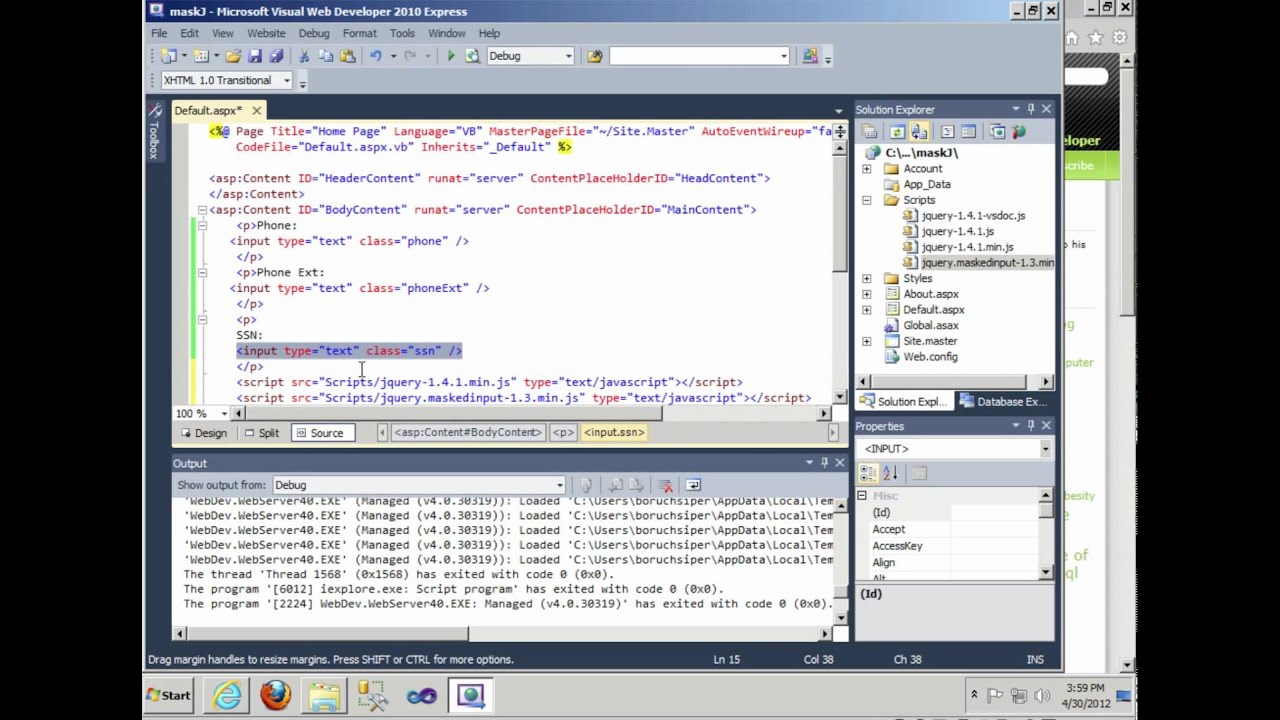
Task: Expand the Default.aspx tree node
Action: pyautogui.click(x=866, y=310)
